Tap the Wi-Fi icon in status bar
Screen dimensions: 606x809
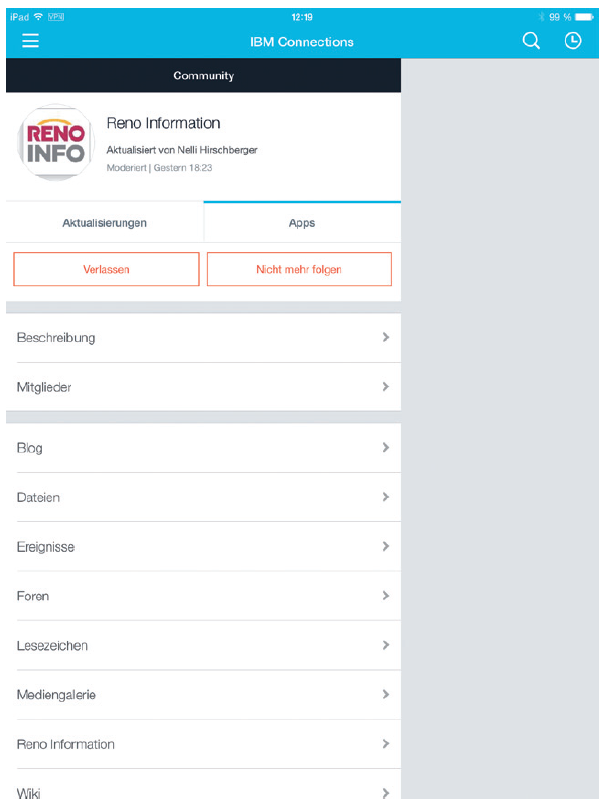point(38,17)
